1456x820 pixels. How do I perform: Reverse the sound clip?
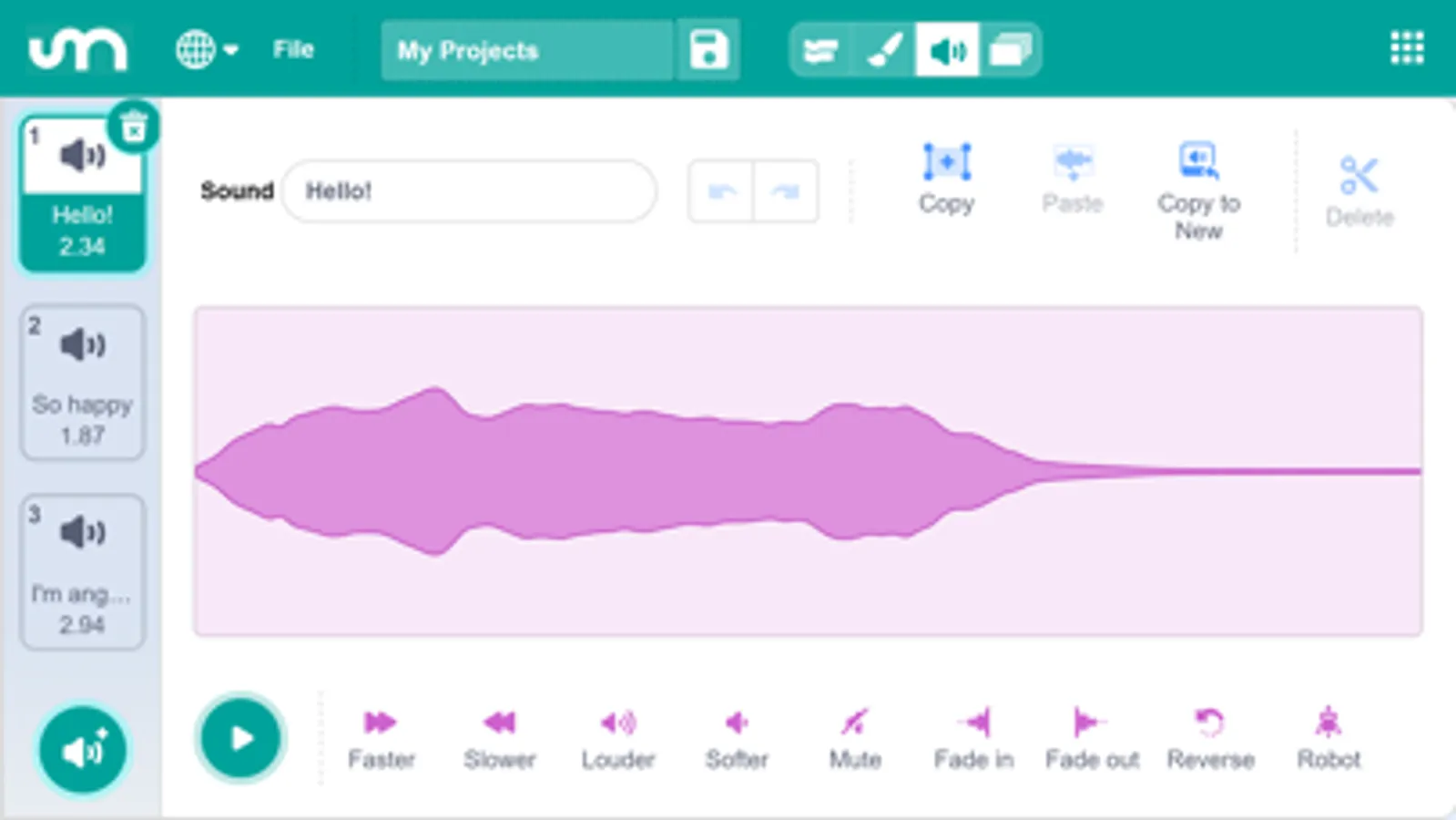tap(1210, 738)
